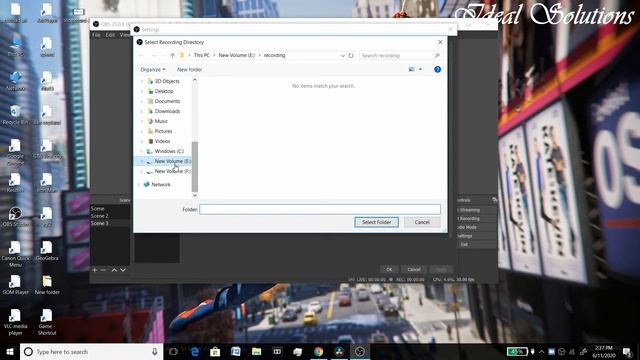Click the Search recording box
640x360 pixels.
coord(400,56)
